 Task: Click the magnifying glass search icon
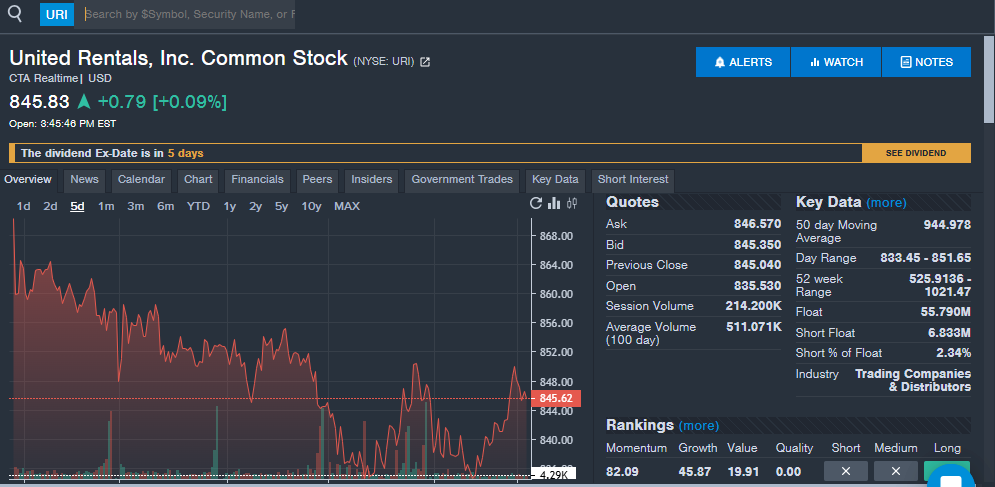coord(15,14)
